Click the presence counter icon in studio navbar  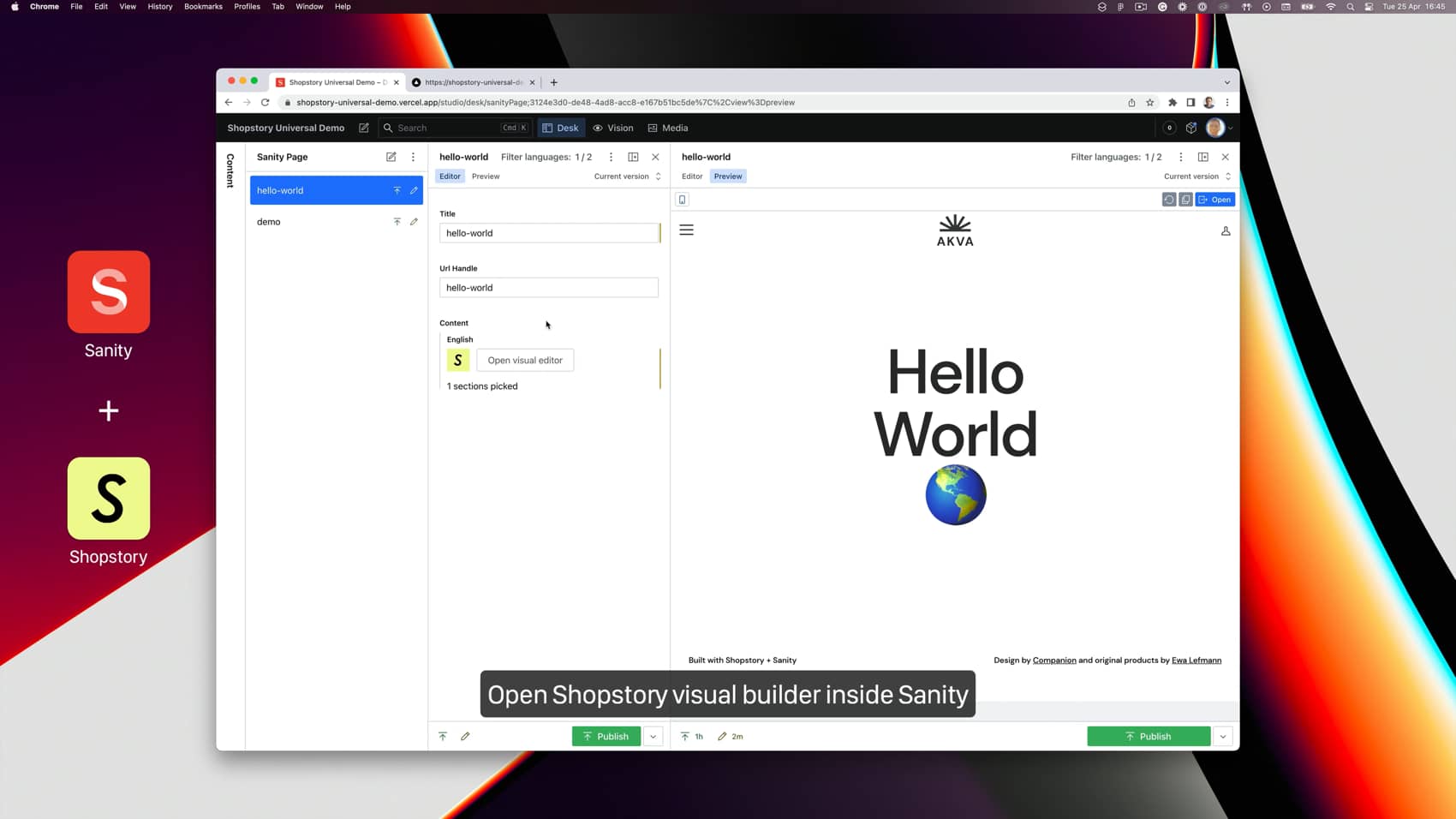(x=1169, y=128)
